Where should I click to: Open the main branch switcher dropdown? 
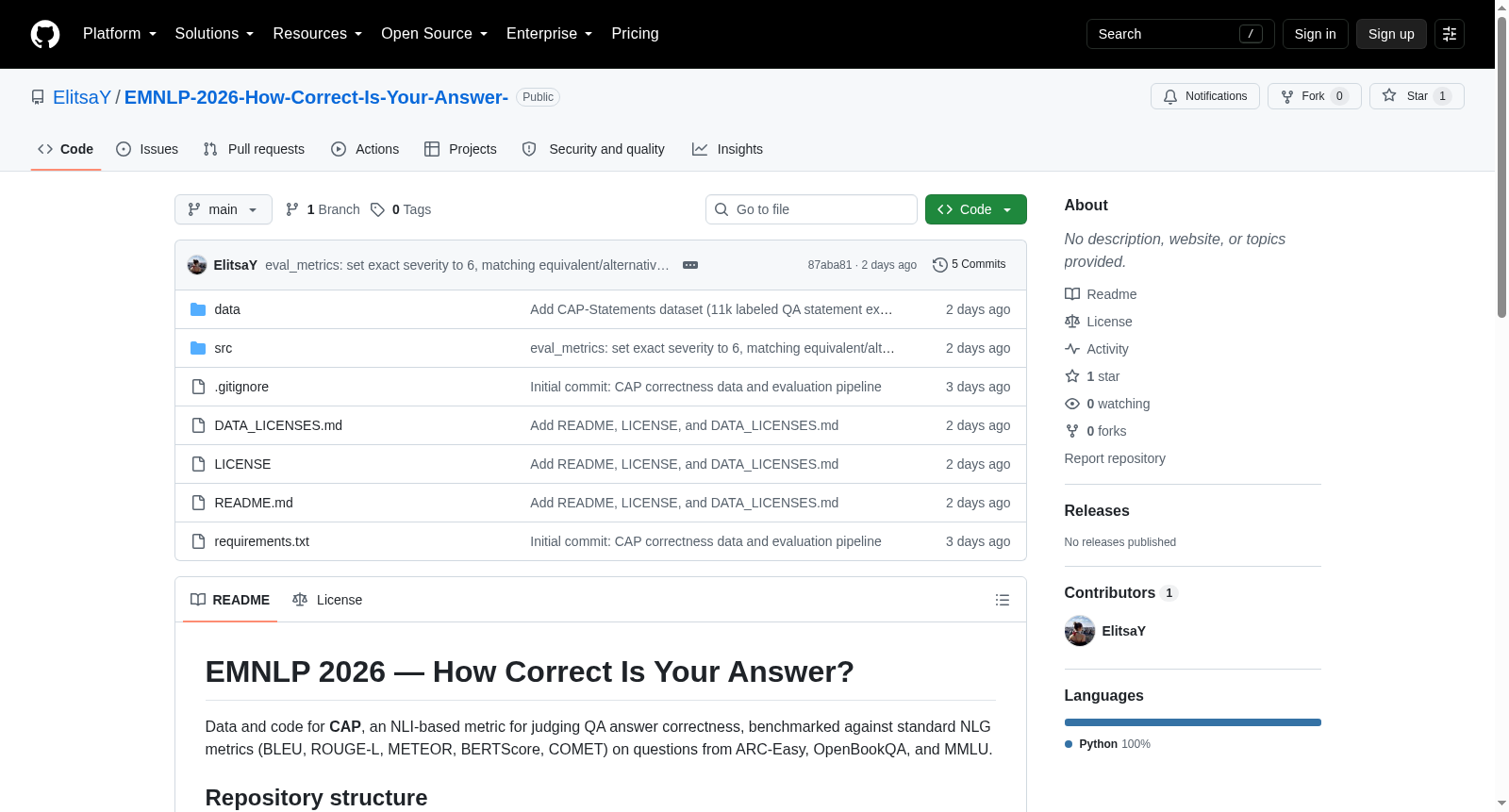pyautogui.click(x=224, y=209)
